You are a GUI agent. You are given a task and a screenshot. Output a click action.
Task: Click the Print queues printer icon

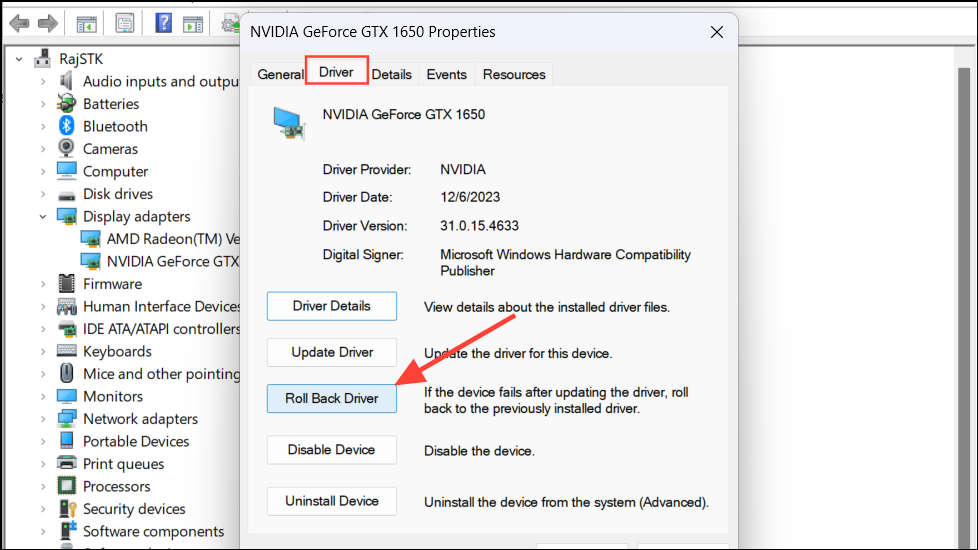[x=66, y=463]
